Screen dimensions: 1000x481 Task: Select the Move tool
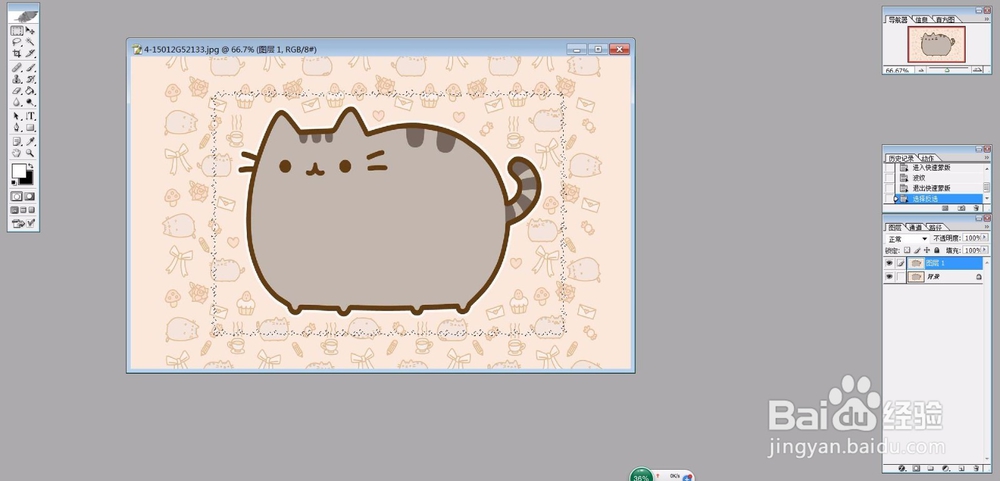30,31
